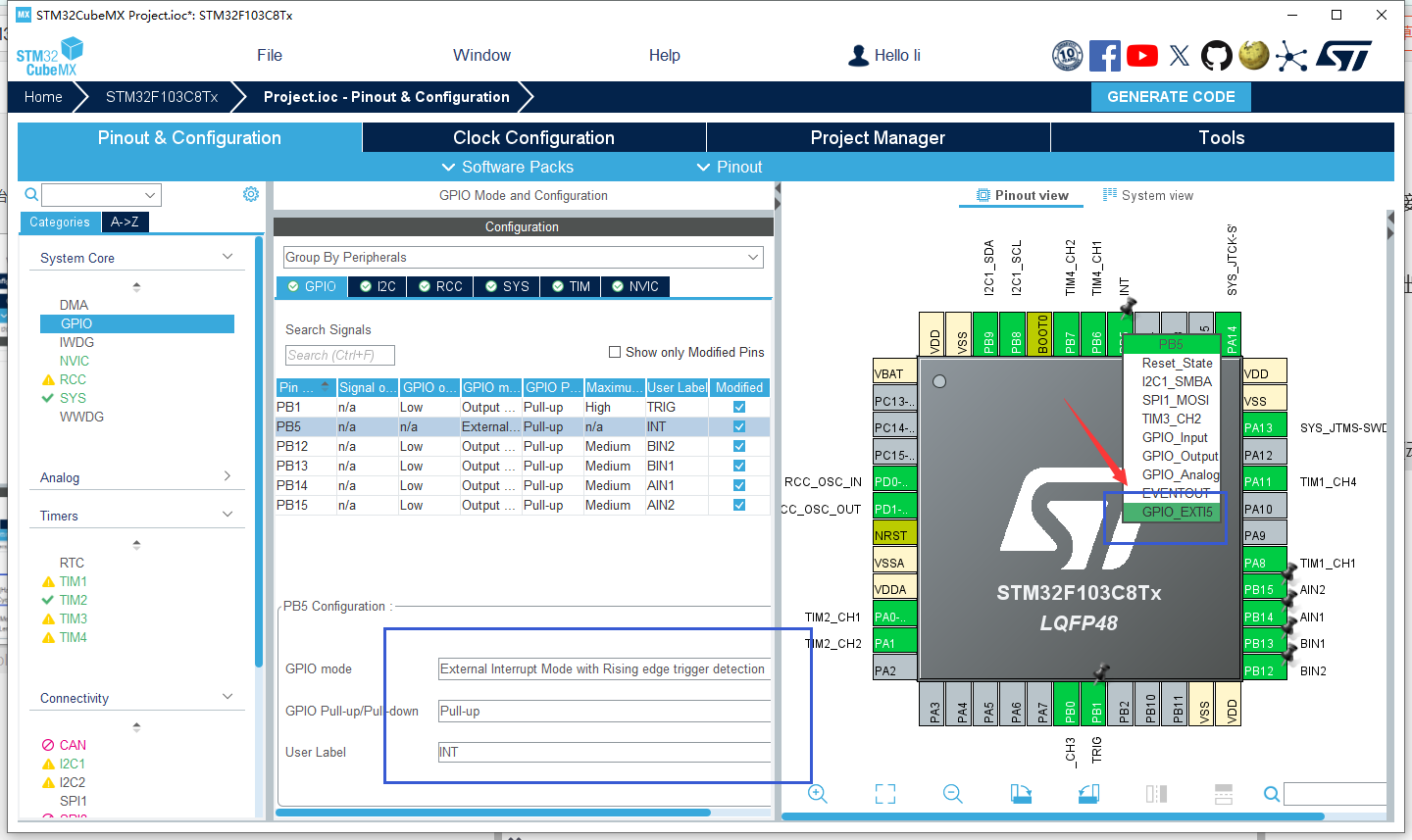The height and width of the screenshot is (840, 1412).
Task: Select the I2C configuration tab
Action: click(x=378, y=286)
